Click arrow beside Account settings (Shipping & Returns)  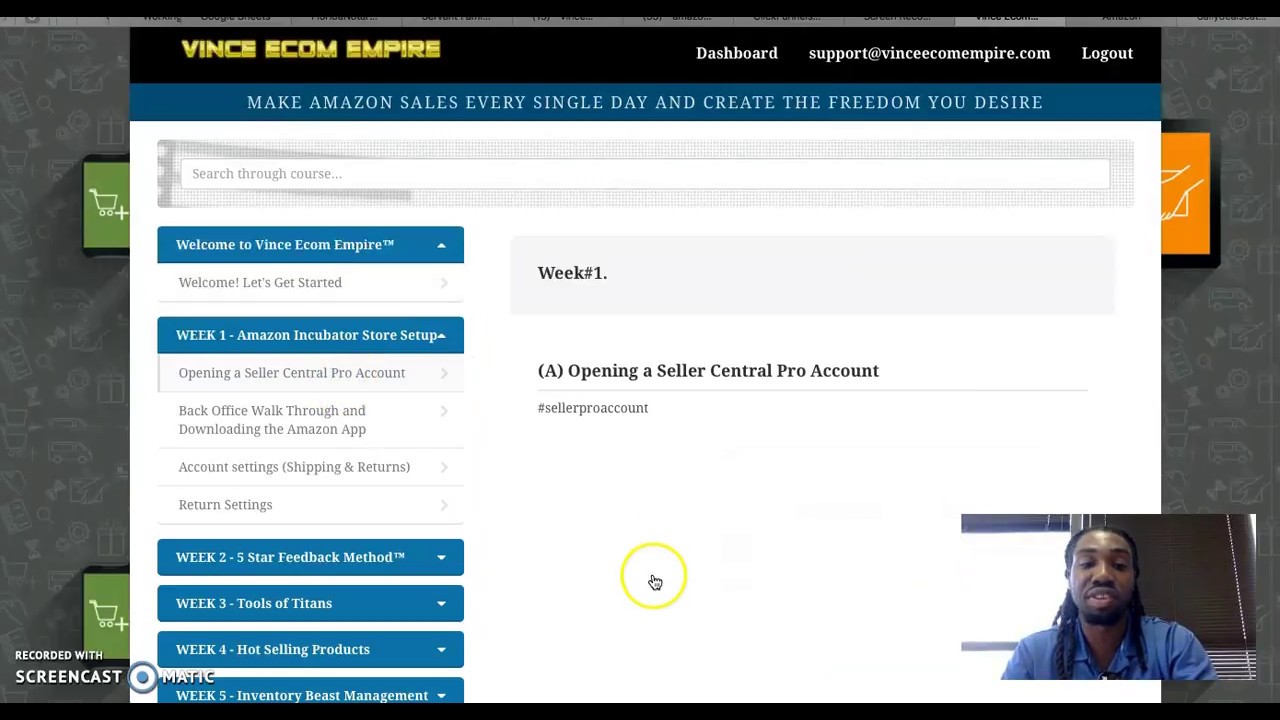pyautogui.click(x=443, y=467)
